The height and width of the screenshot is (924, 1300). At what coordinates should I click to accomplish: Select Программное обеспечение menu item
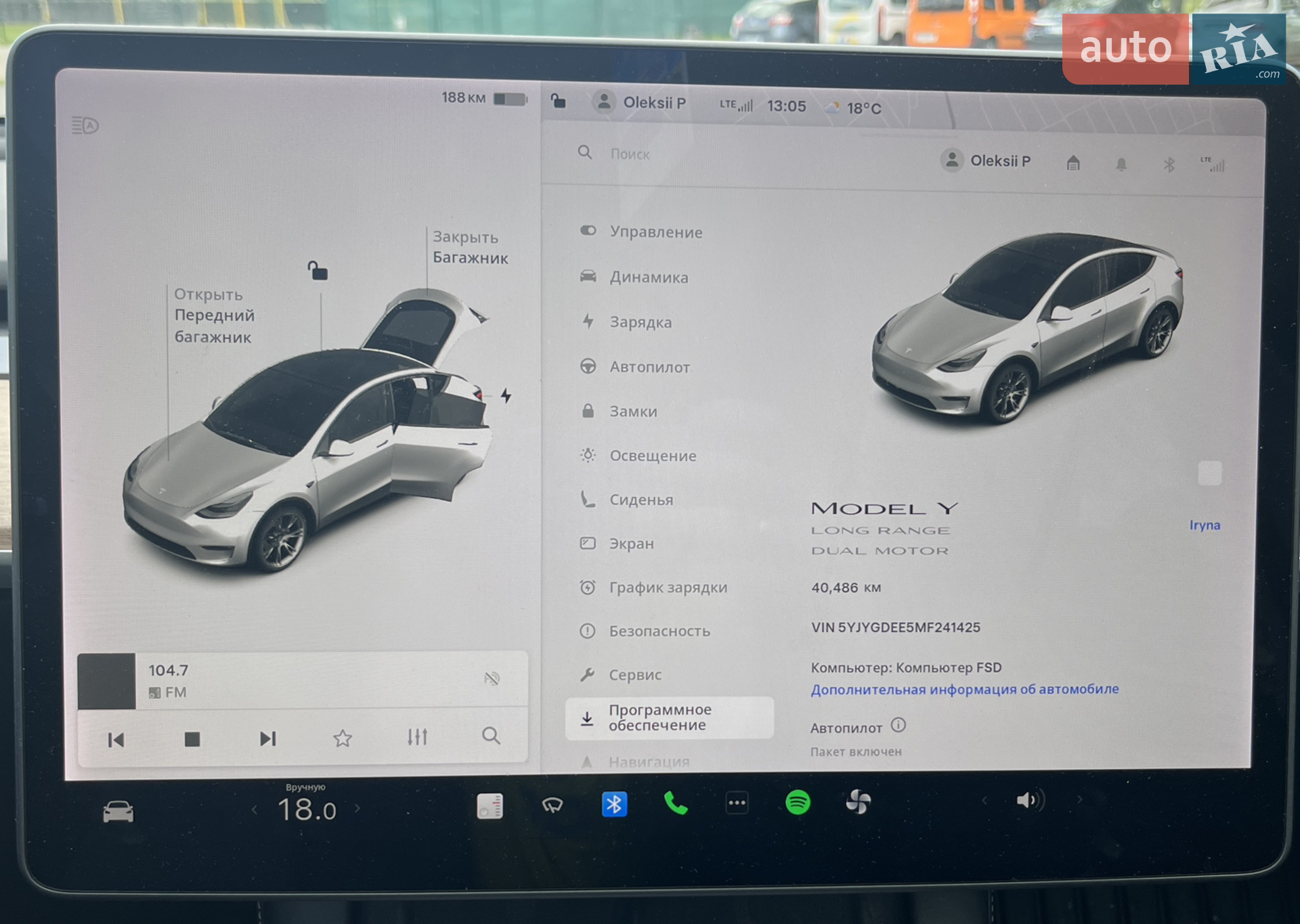click(669, 718)
